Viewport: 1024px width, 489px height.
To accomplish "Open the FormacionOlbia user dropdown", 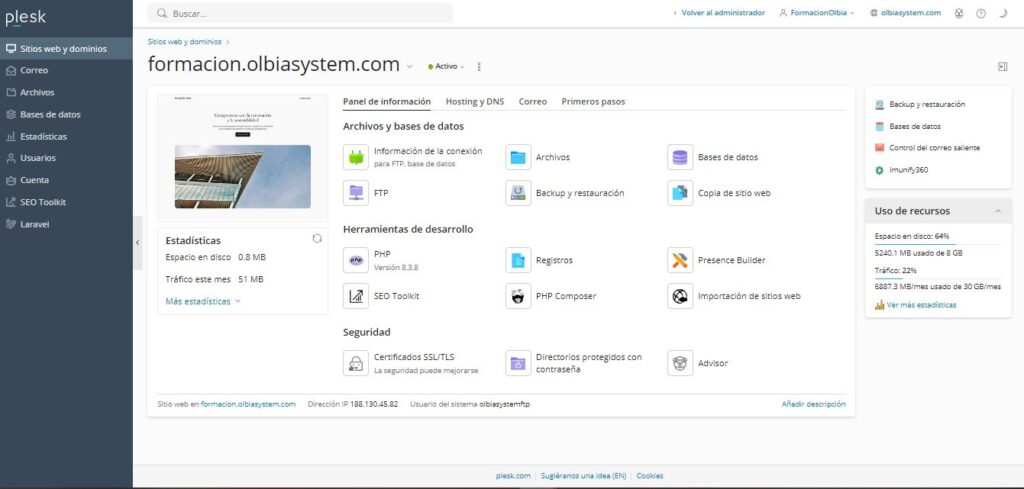I will pos(817,13).
